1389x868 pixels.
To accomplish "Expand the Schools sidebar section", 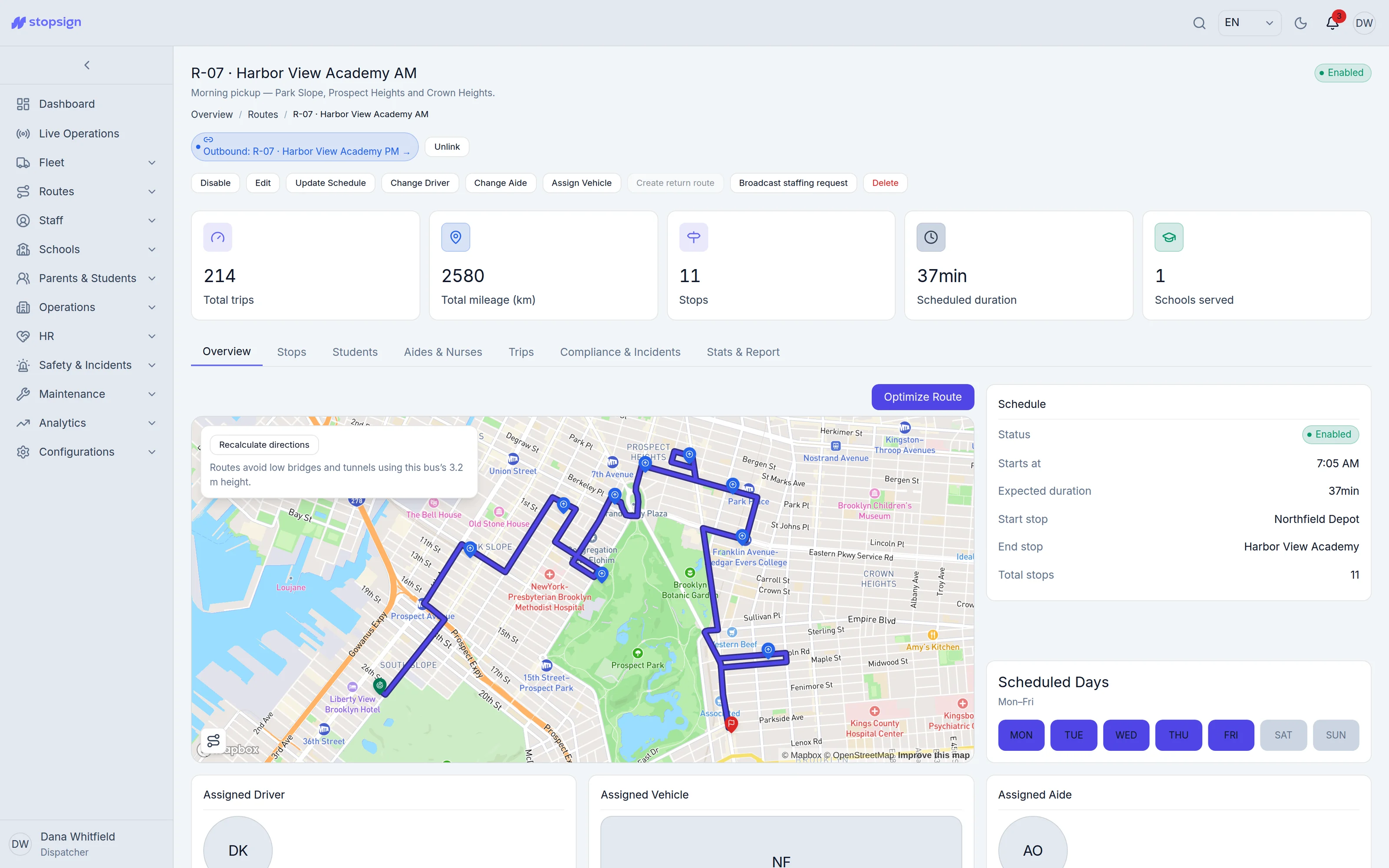I will (x=86, y=249).
